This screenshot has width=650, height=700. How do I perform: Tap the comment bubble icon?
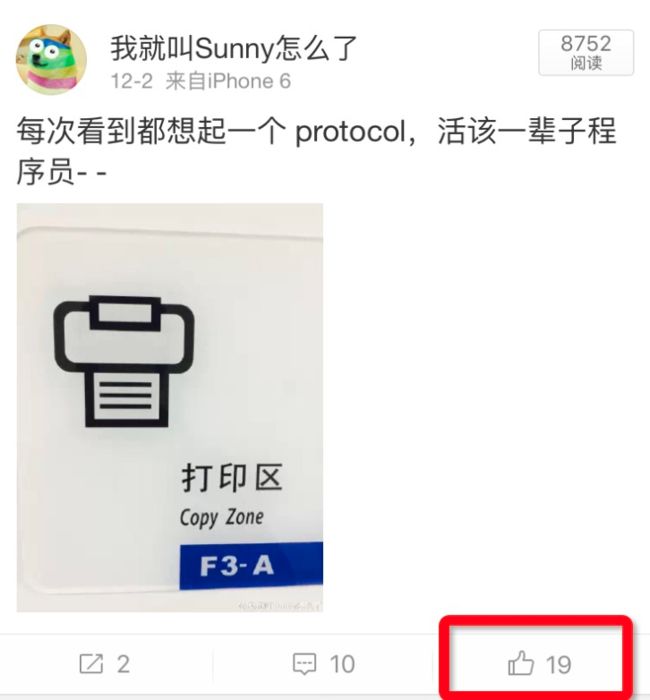point(304,664)
